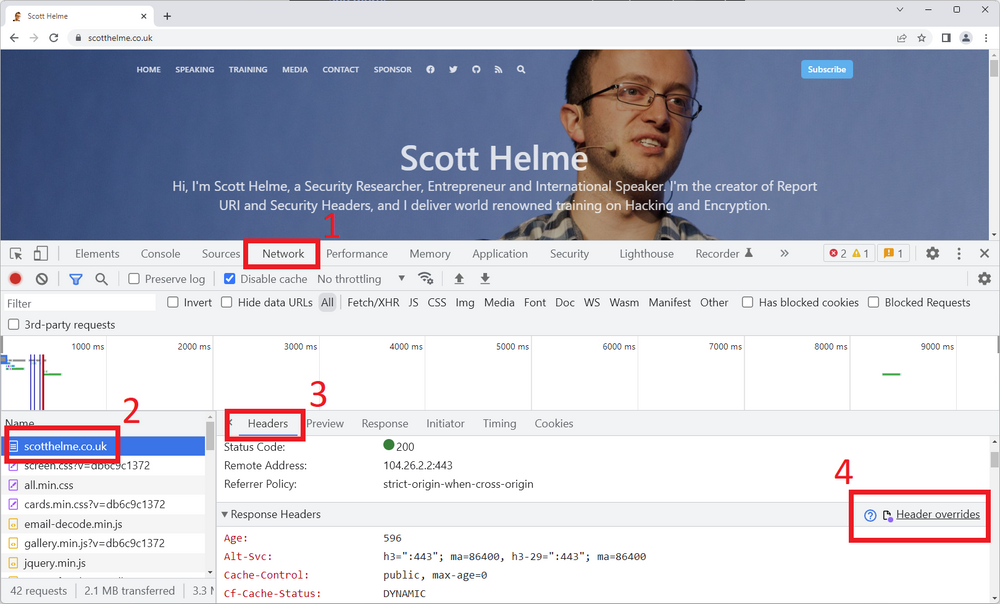Select the Inspect element tool
1000x604 pixels.
click(x=15, y=253)
